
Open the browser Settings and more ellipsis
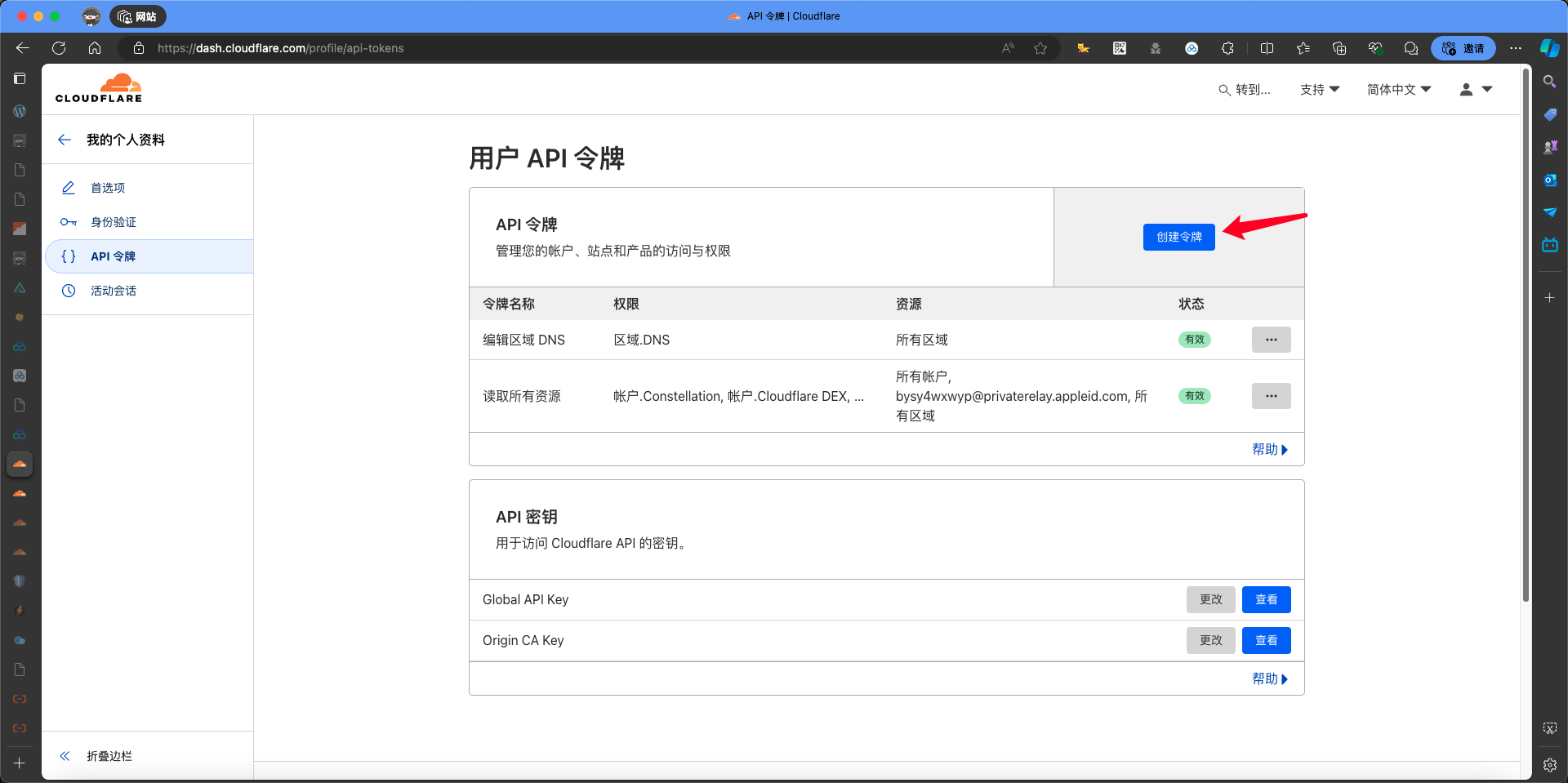click(1516, 48)
